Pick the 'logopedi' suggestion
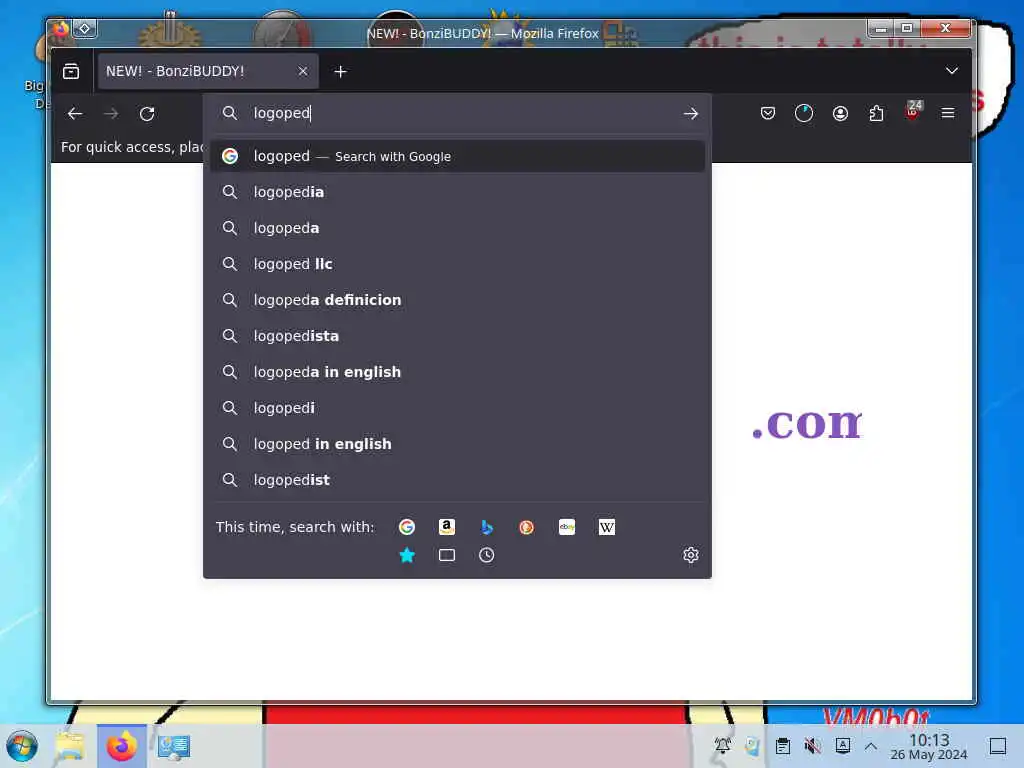Image resolution: width=1024 pixels, height=768 pixels. pos(457,408)
